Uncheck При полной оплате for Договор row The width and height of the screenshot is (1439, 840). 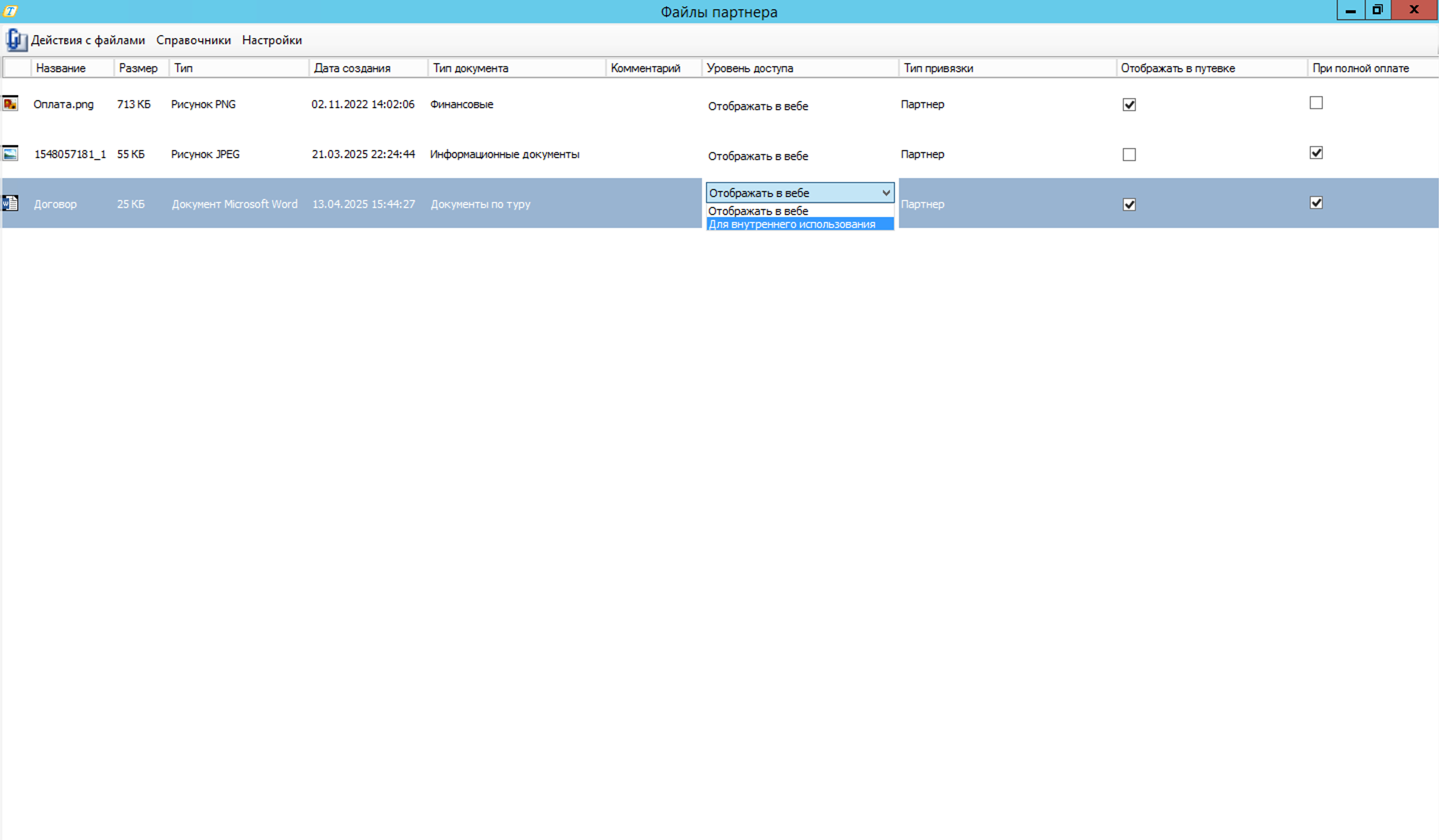pos(1315,203)
